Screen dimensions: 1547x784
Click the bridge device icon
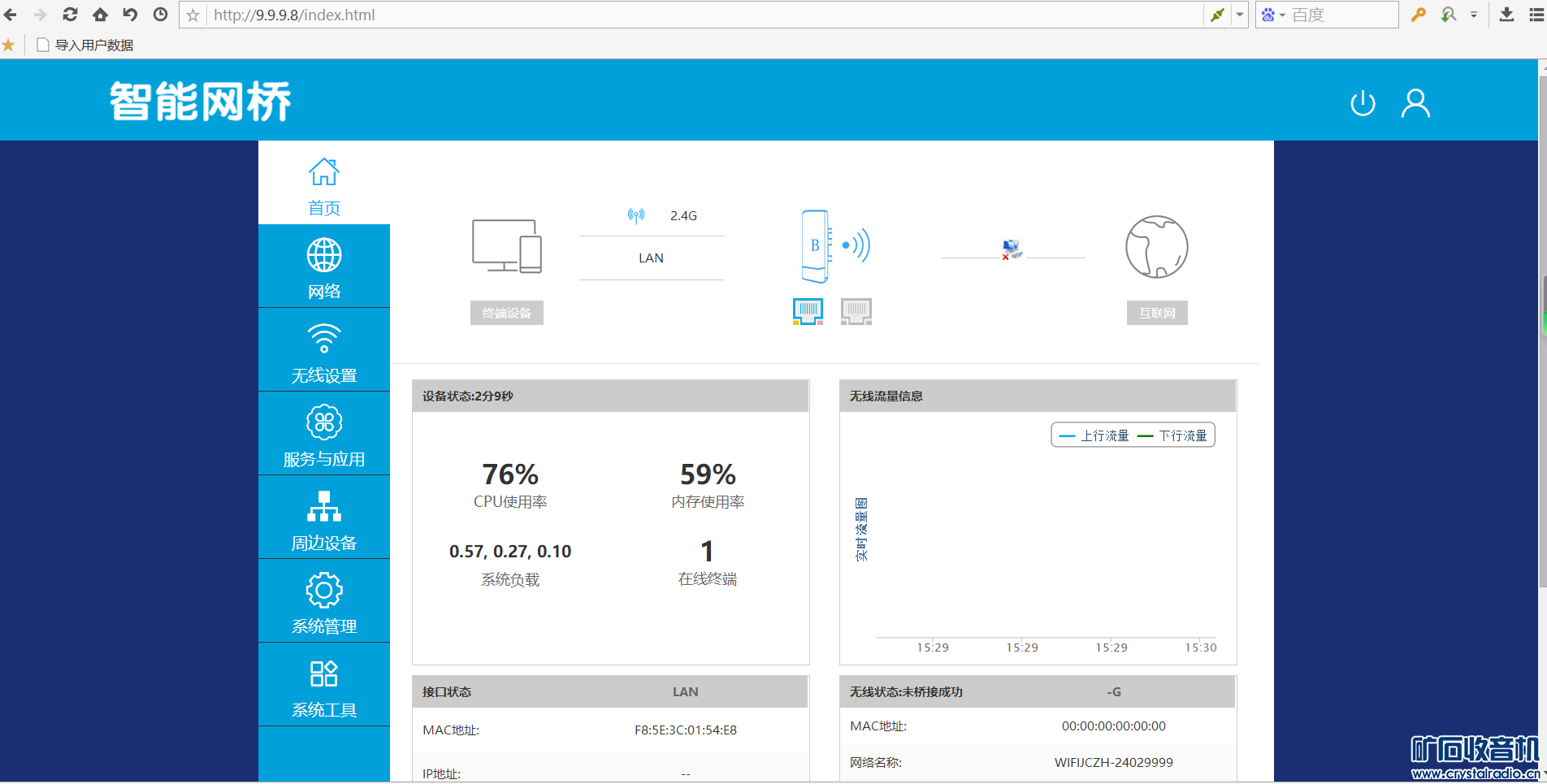pyautogui.click(x=816, y=246)
